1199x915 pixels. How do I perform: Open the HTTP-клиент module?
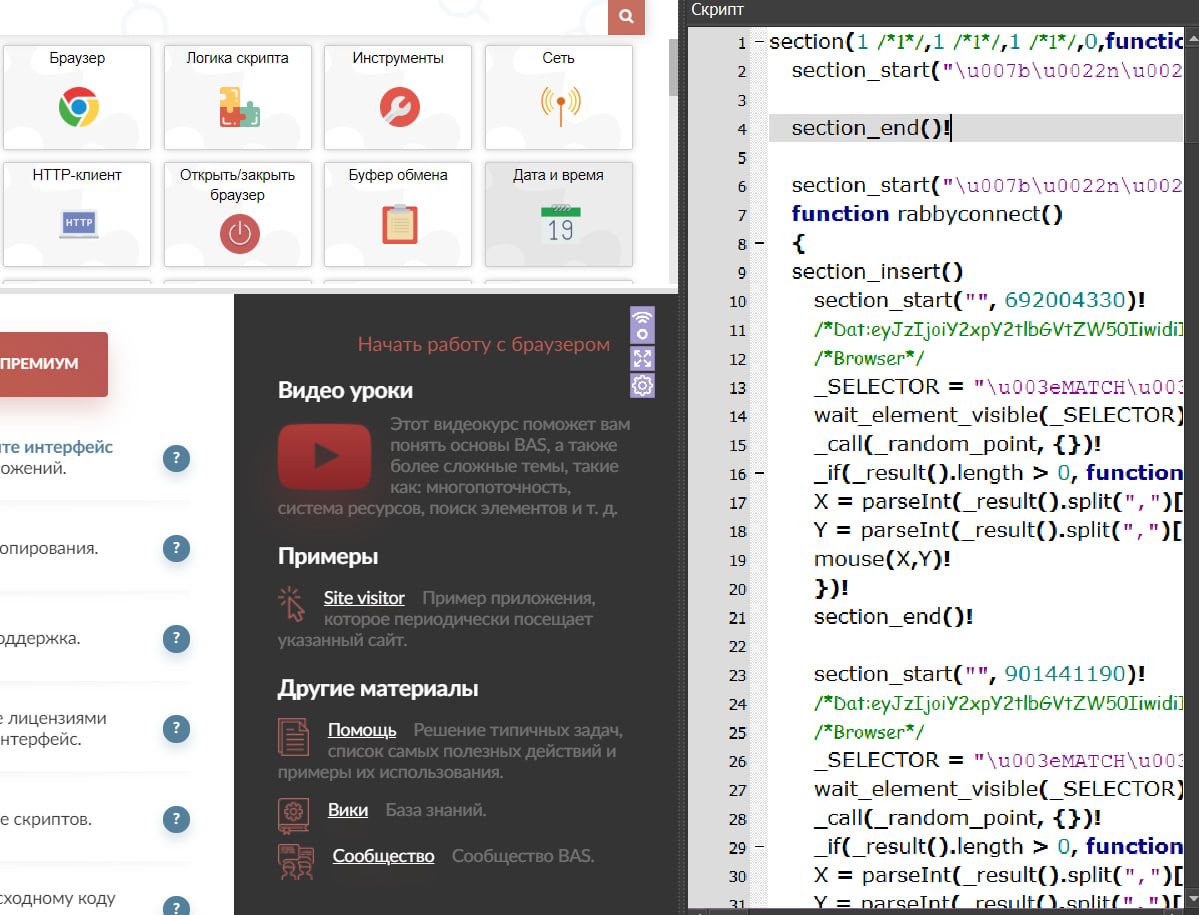pyautogui.click(x=77, y=214)
